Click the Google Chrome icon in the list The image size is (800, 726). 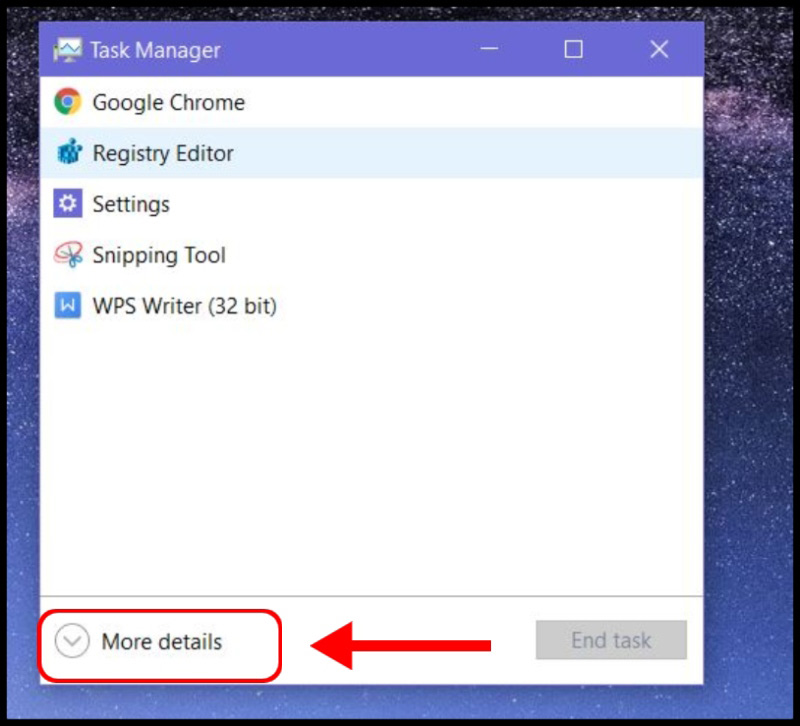(x=67, y=102)
